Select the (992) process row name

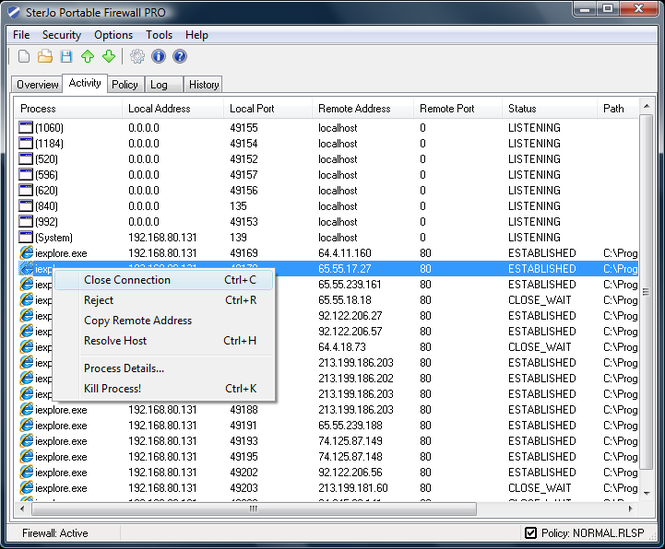click(x=47, y=222)
